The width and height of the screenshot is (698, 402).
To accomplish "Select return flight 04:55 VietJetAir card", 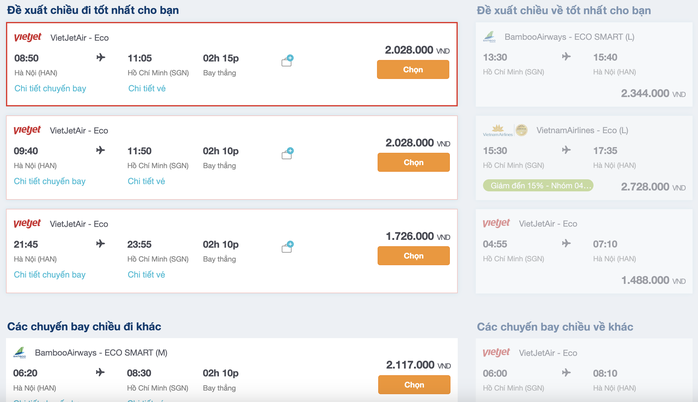I will pos(584,252).
